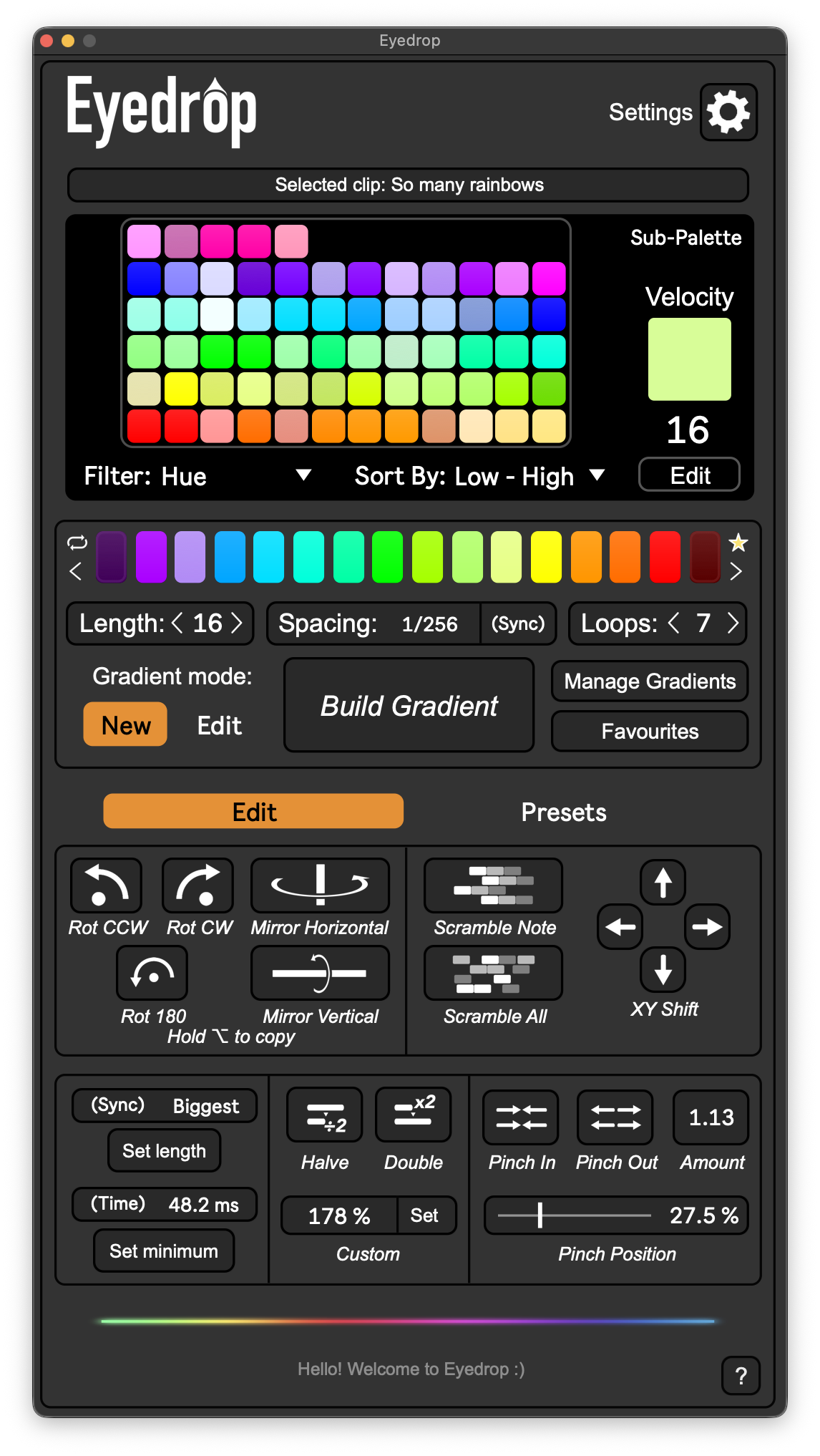Screen dimensions: 820x1456
Task: Click the Halve icon
Action: (325, 1115)
